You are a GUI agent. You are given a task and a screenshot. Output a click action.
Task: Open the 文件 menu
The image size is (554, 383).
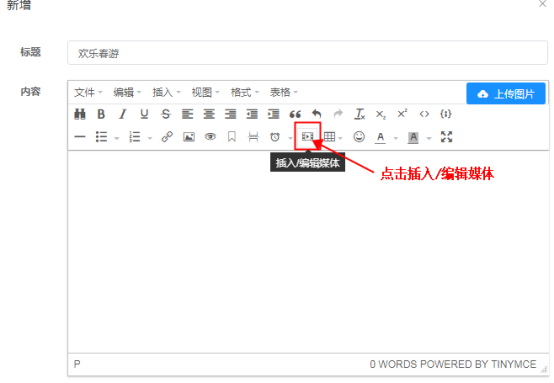click(88, 93)
